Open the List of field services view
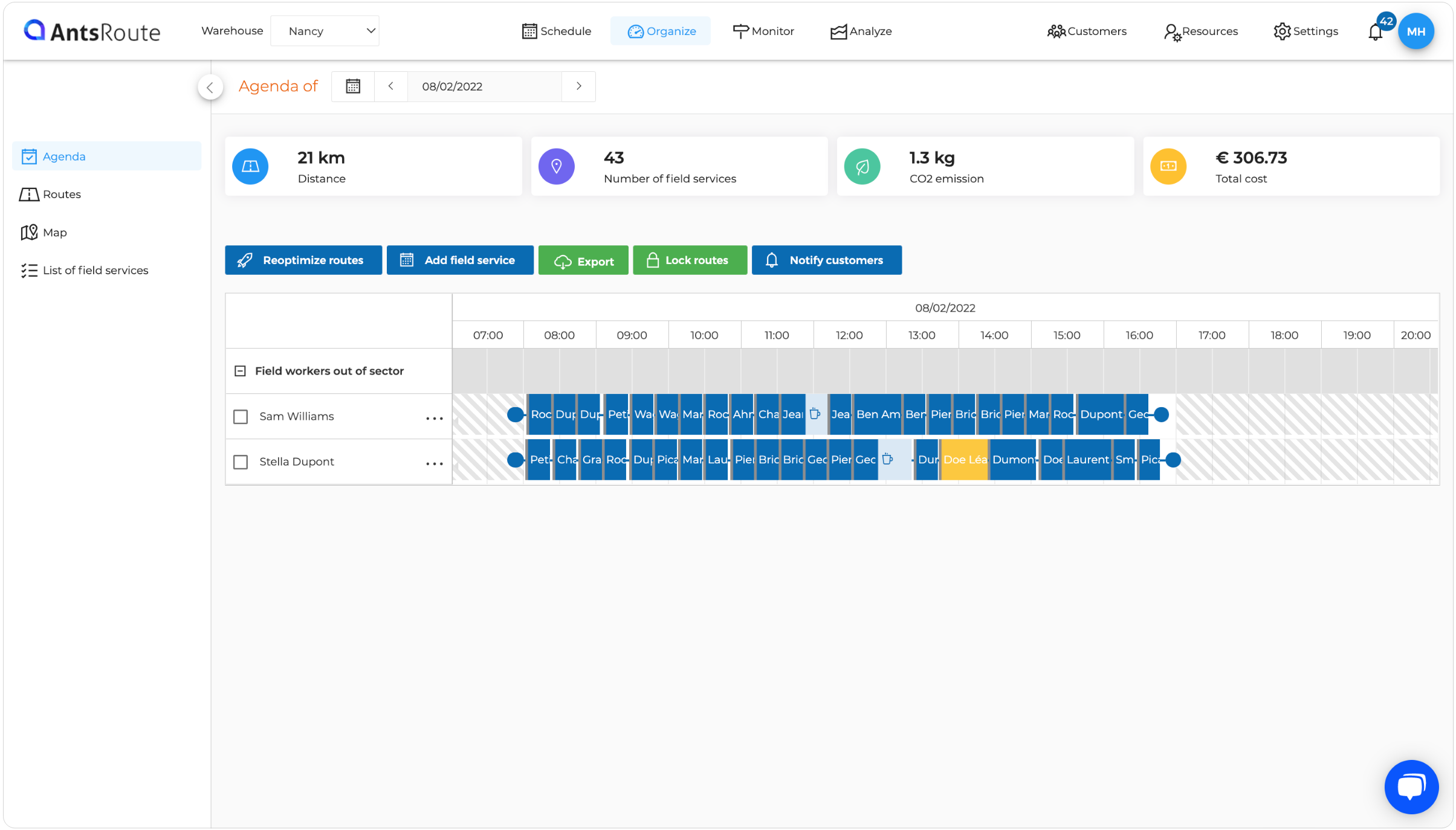 [x=95, y=270]
